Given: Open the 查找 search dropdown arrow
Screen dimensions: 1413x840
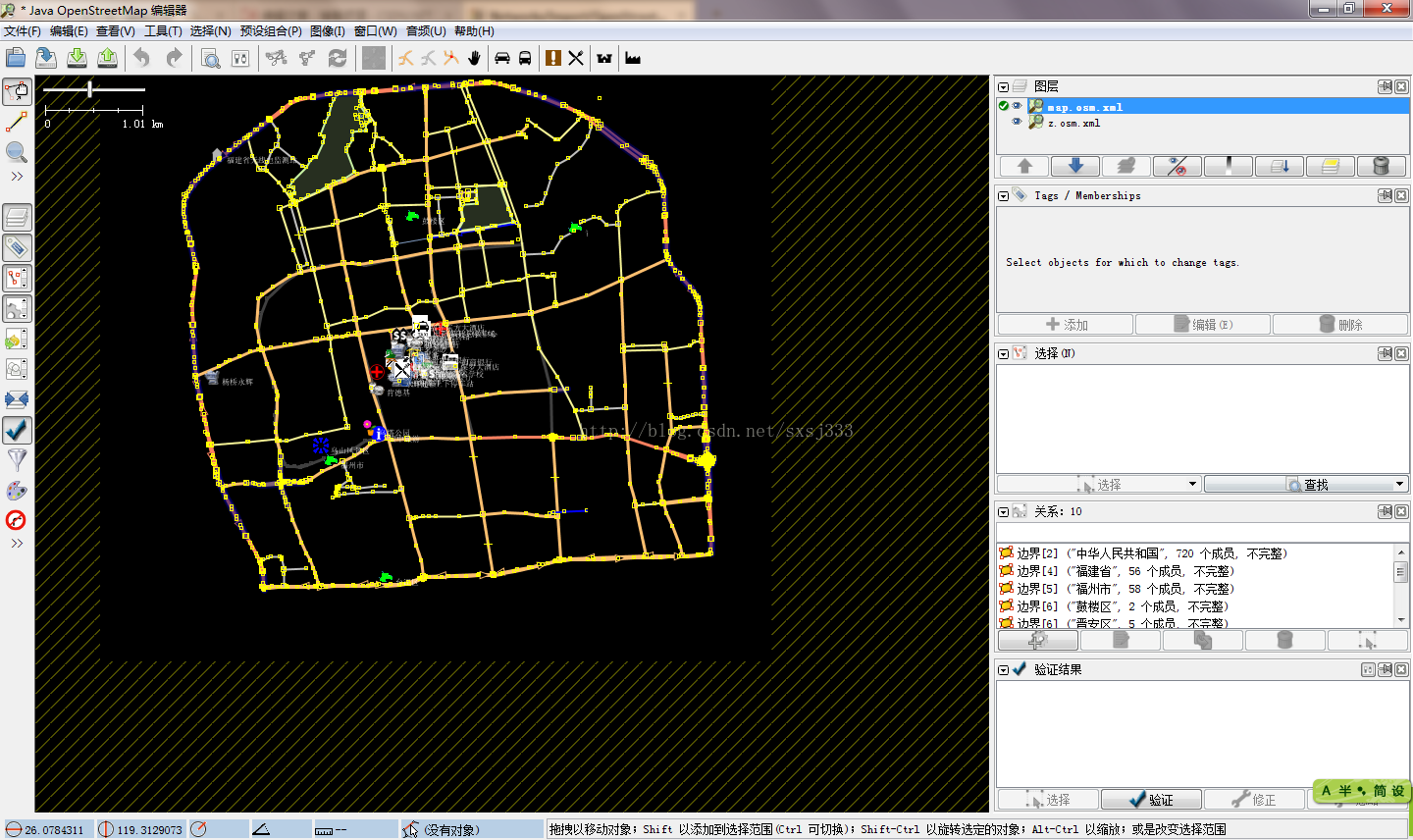Looking at the screenshot, I should [x=1399, y=485].
